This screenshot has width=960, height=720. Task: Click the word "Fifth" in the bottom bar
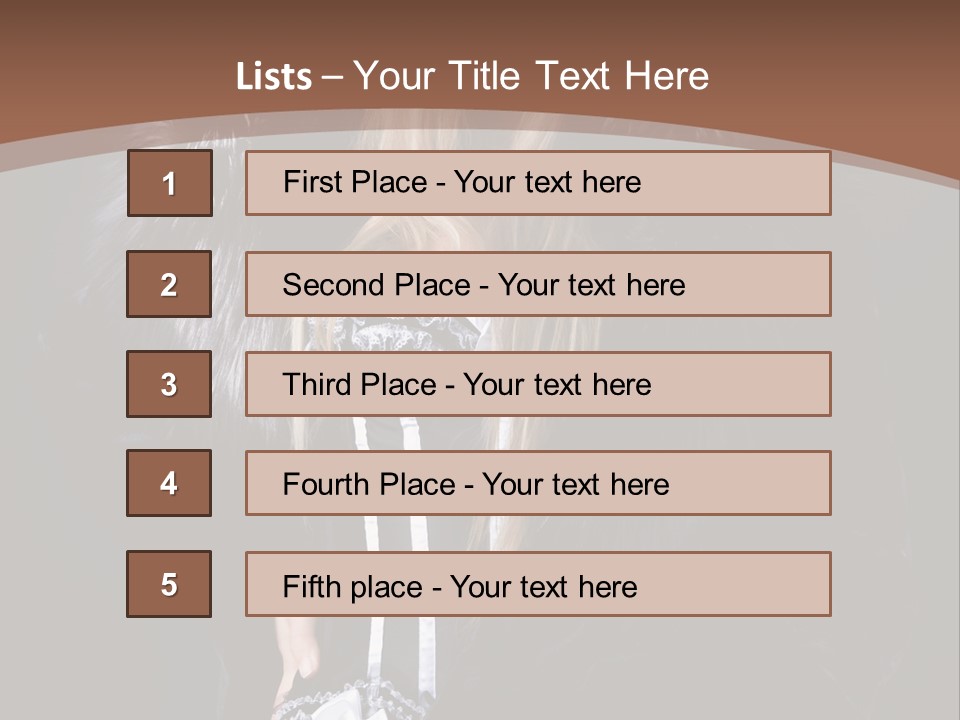click(314, 586)
